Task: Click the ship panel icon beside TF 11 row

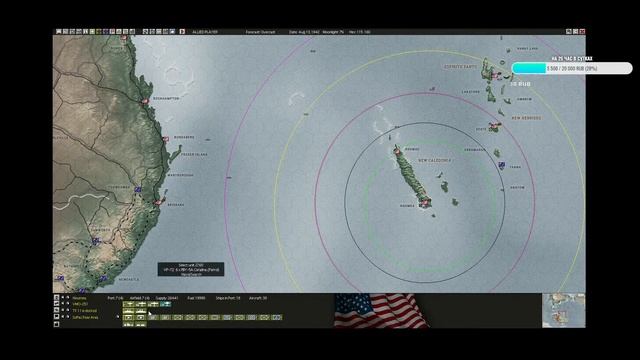Action: pyautogui.click(x=56, y=311)
